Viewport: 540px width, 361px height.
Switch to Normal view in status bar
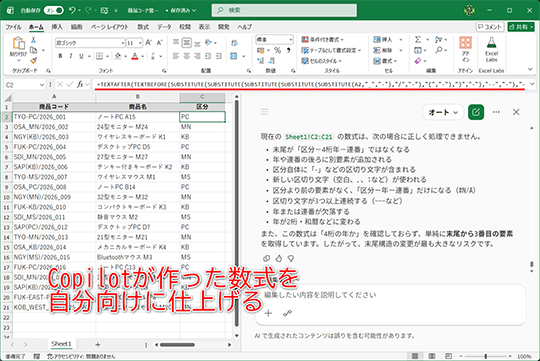tap(415, 356)
